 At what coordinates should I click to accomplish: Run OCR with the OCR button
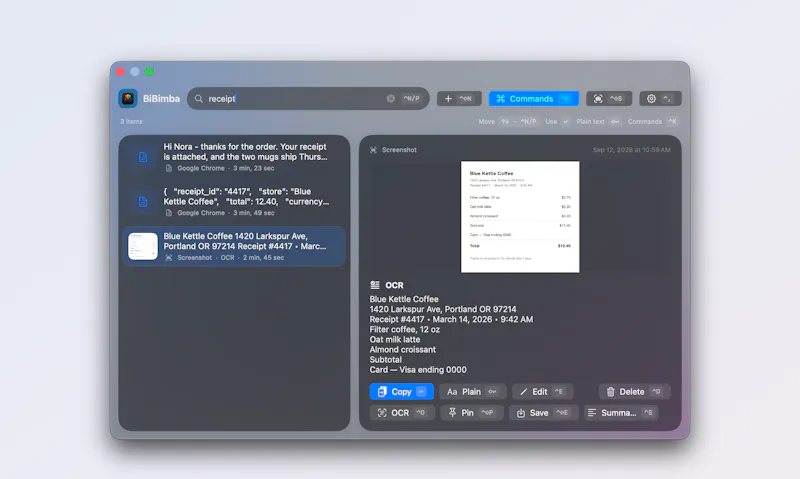(x=402, y=413)
